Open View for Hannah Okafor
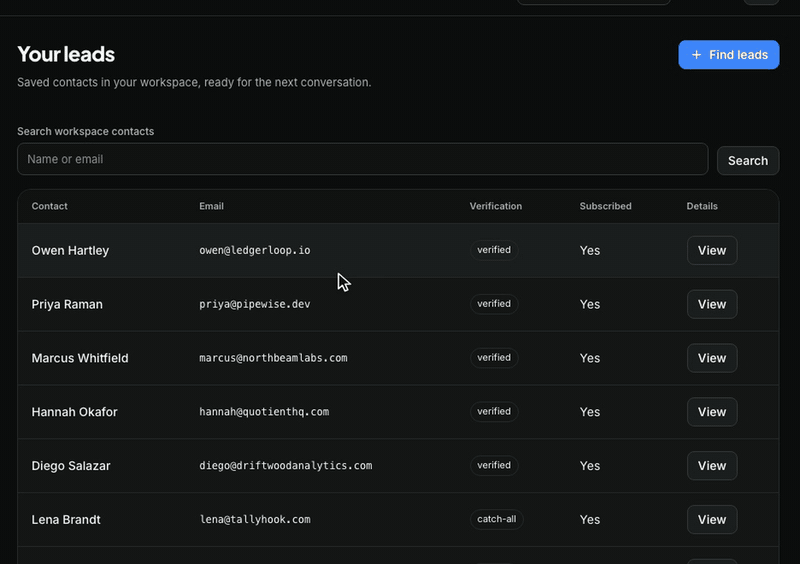The height and width of the screenshot is (564, 800). pos(712,412)
